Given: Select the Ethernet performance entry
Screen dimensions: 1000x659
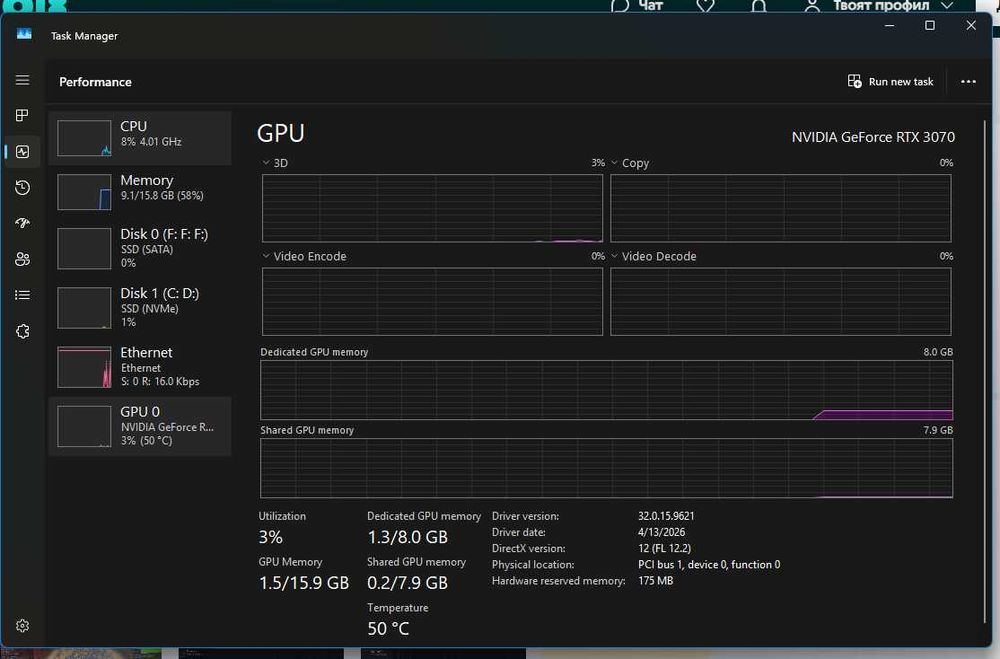Looking at the screenshot, I should [x=140, y=366].
